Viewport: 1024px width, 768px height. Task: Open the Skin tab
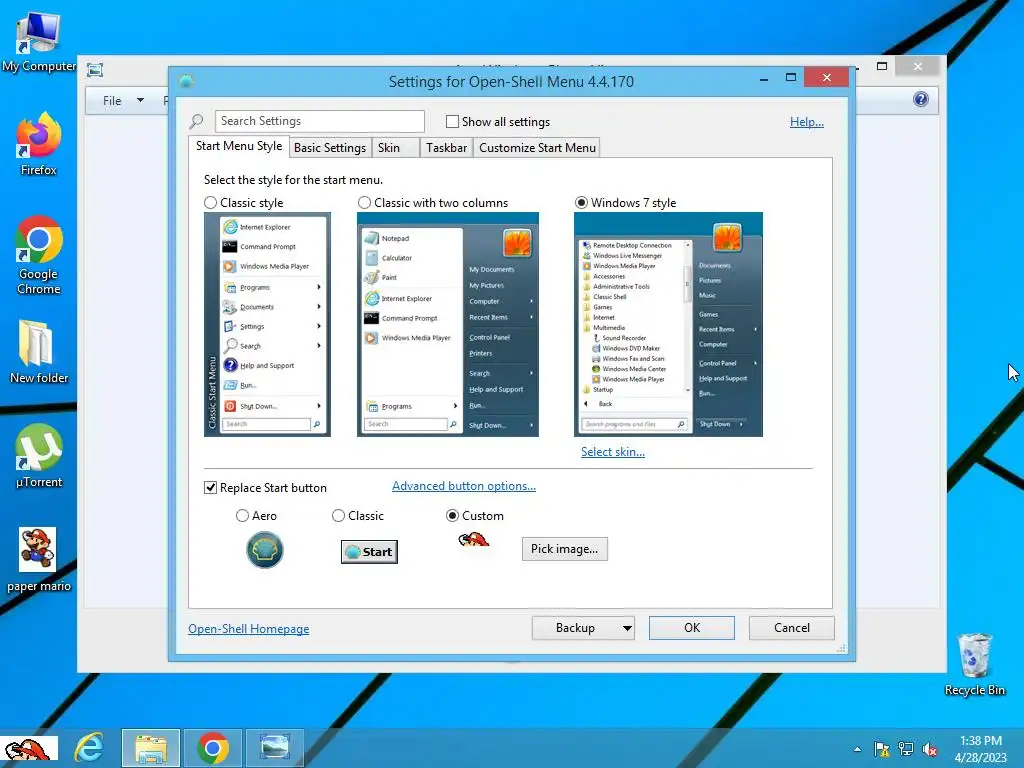click(x=396, y=148)
